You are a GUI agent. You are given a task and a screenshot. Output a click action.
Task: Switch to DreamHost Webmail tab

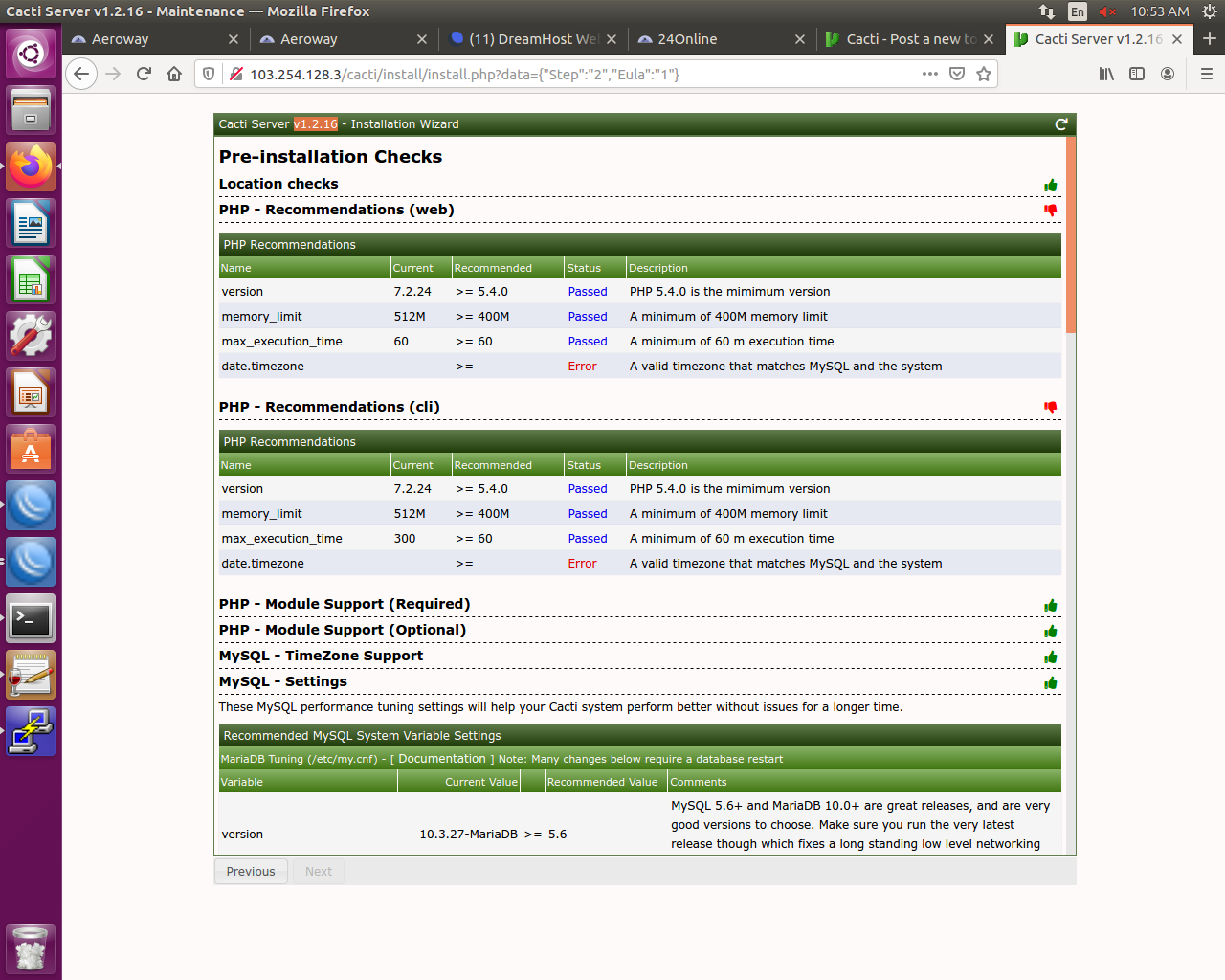533,39
